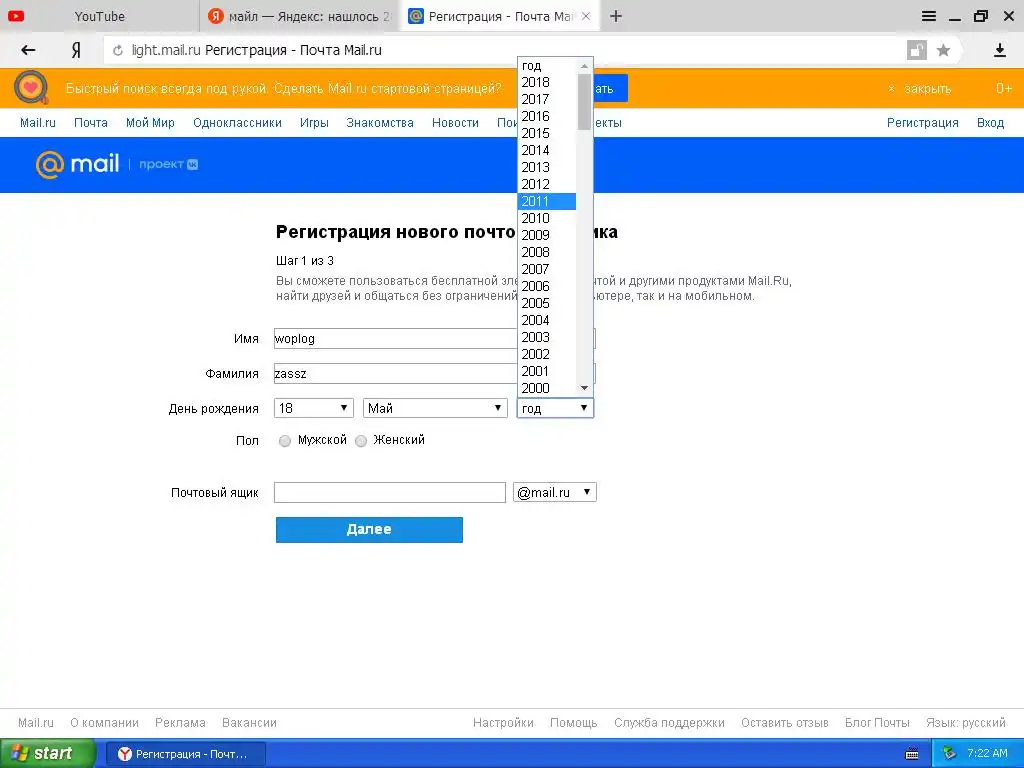This screenshot has height=768, width=1024.
Task: Click the Mail.ru heart logo in orange banner
Action: (x=31, y=88)
